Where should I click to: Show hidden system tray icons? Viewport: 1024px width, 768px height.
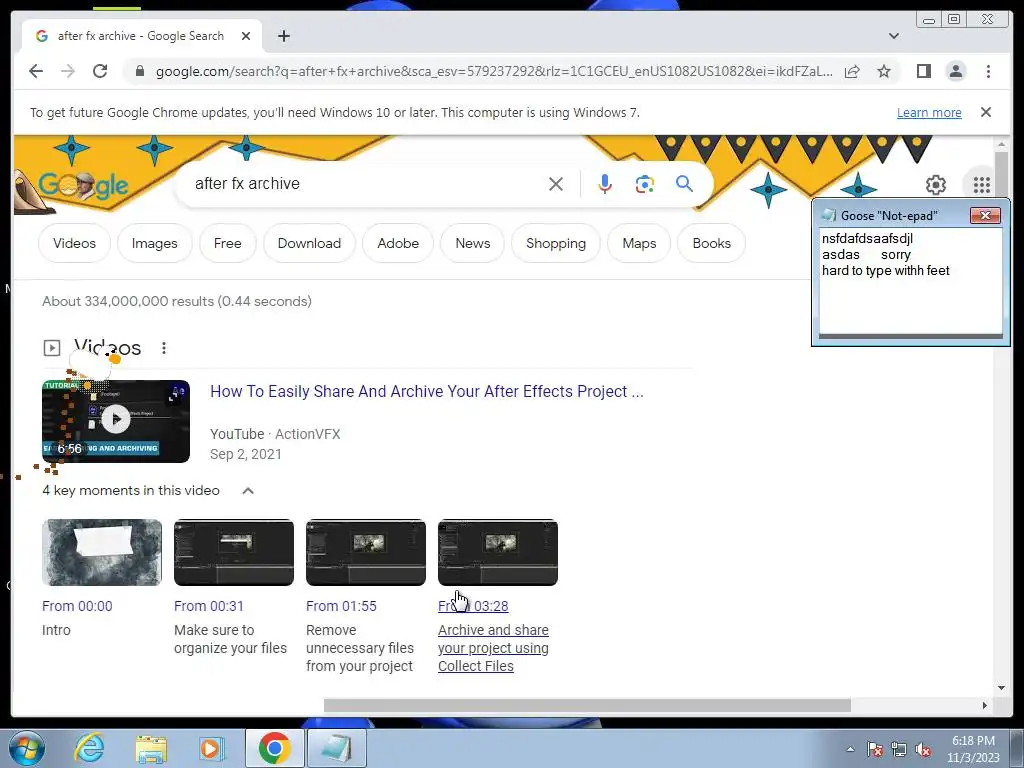point(850,749)
